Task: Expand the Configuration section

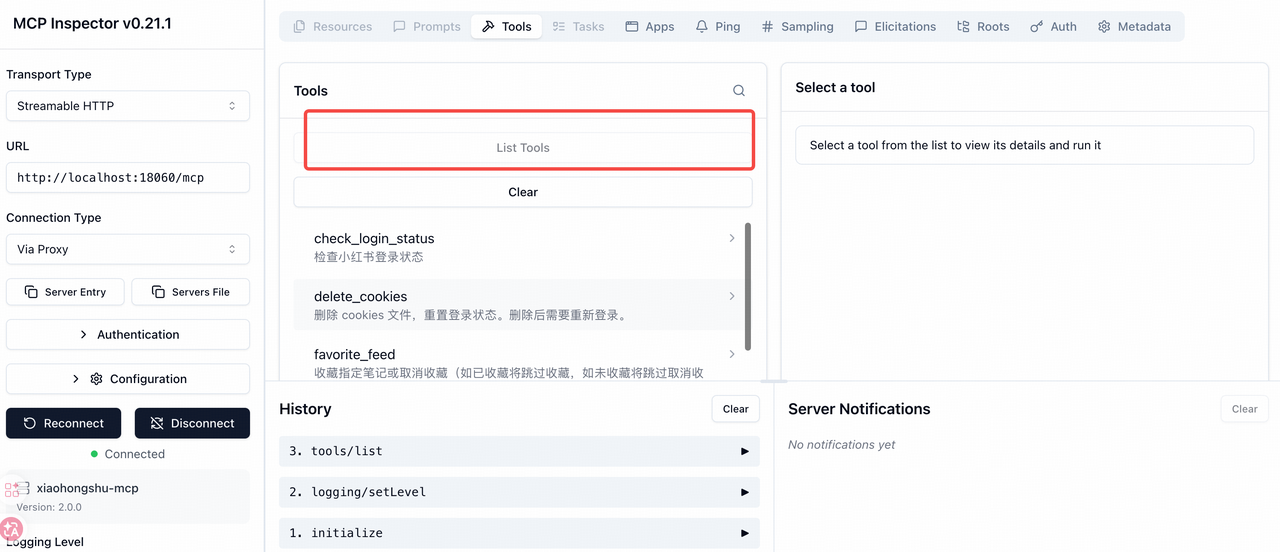Action: click(127, 379)
